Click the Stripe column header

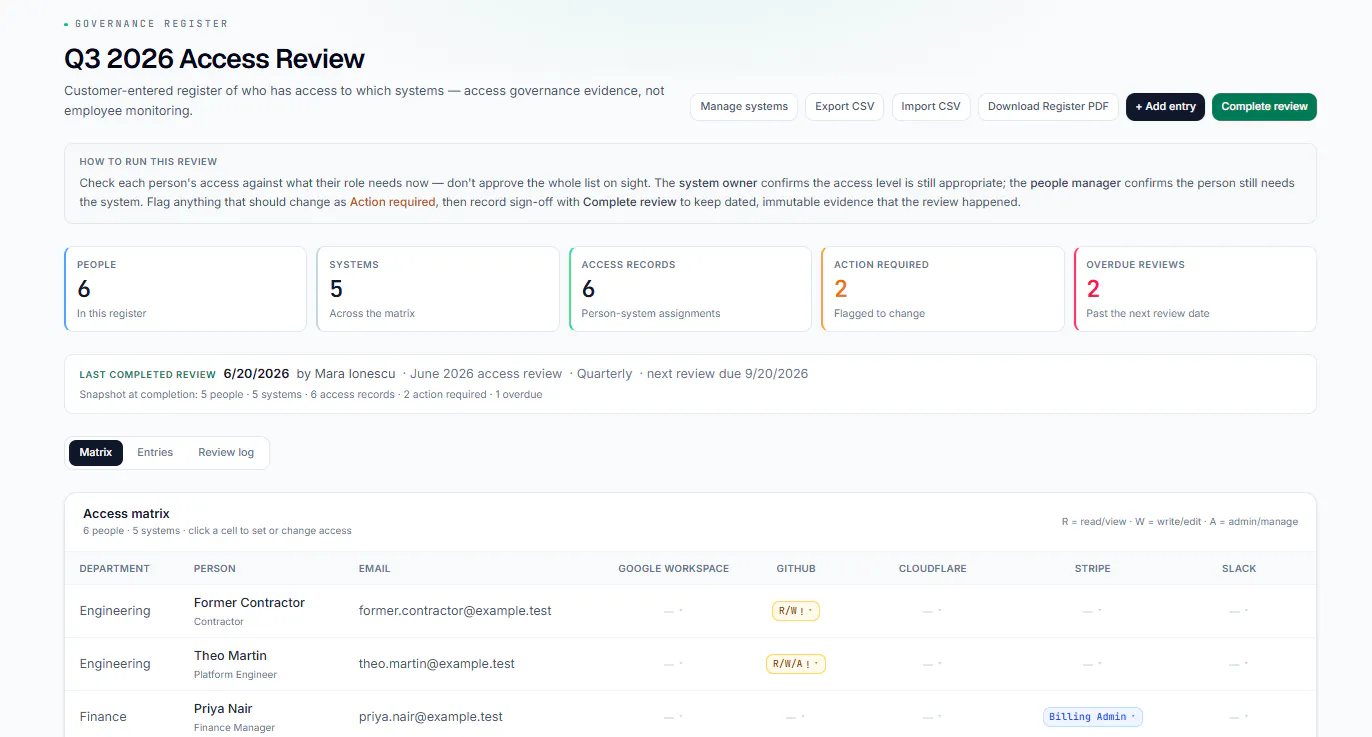click(x=1092, y=568)
